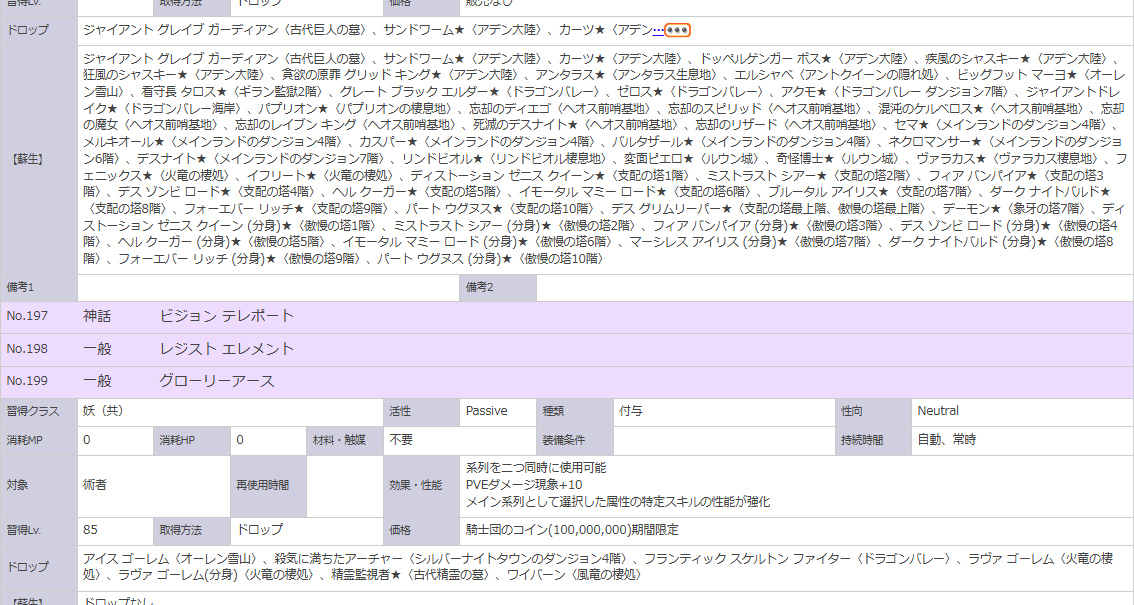The height and width of the screenshot is (605, 1134).
Task: Click the 価格 header beside 騎士団のコイン
Action: (x=421, y=531)
